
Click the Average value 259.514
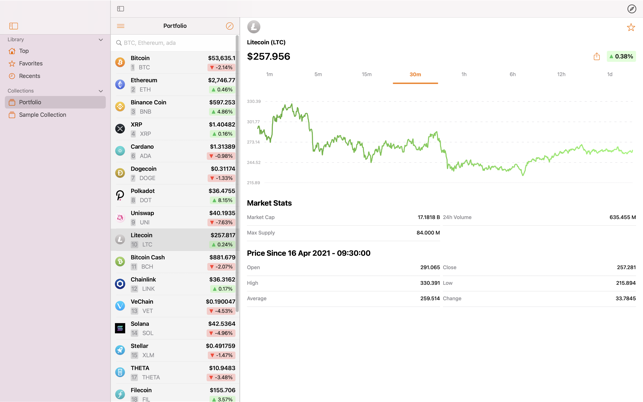click(430, 298)
